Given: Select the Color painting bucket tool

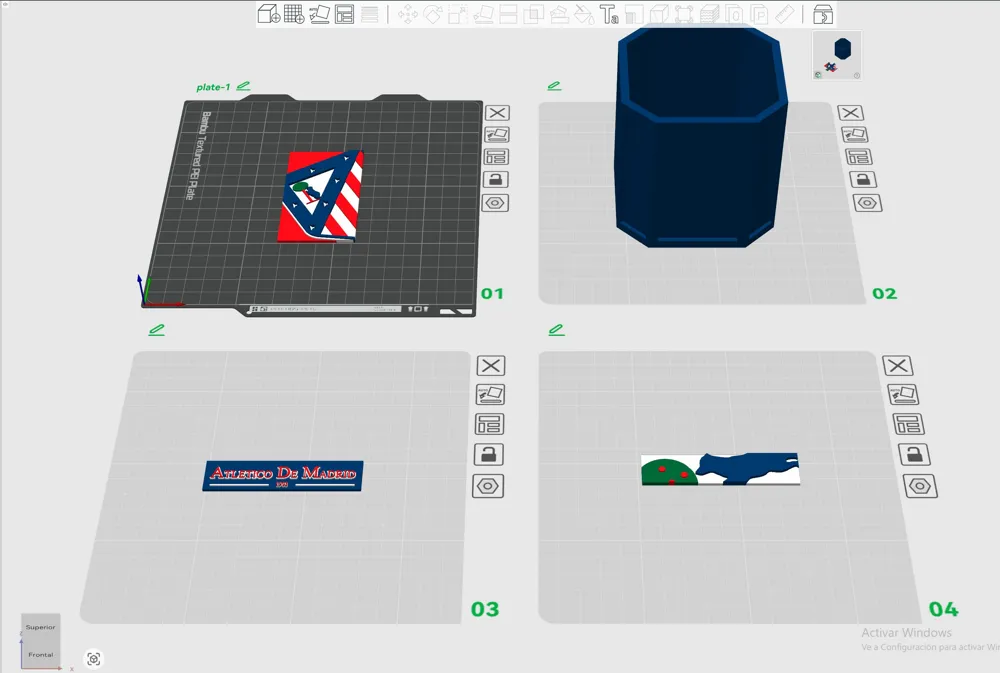Looking at the screenshot, I should click(x=584, y=13).
